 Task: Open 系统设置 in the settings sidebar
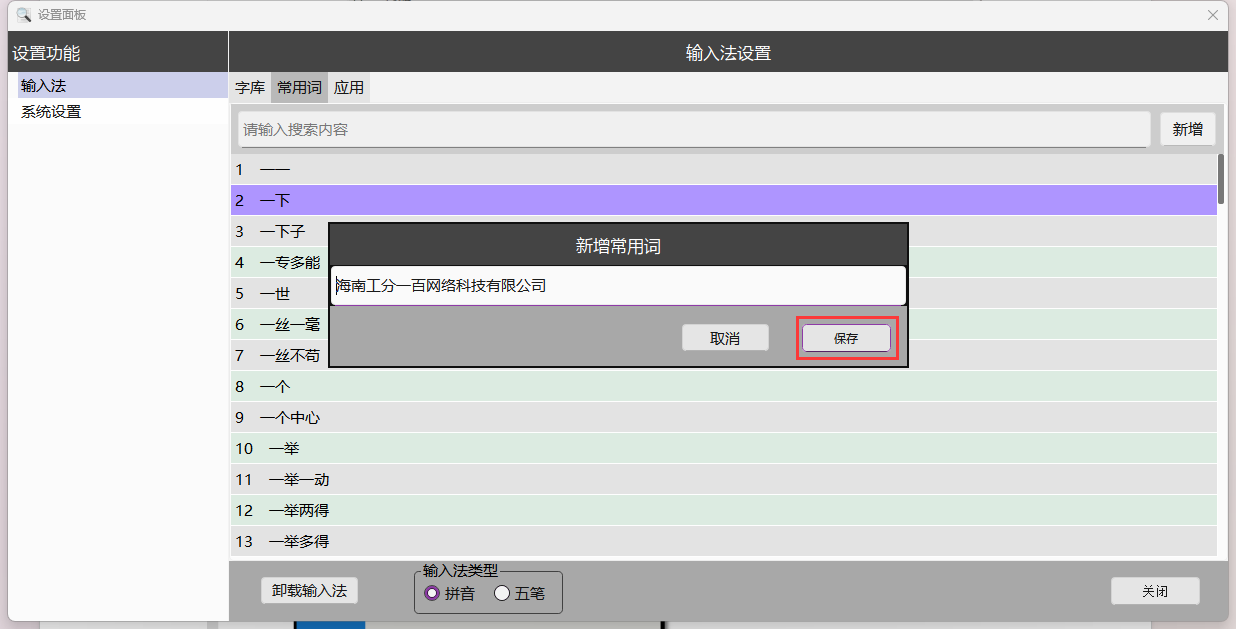point(123,112)
